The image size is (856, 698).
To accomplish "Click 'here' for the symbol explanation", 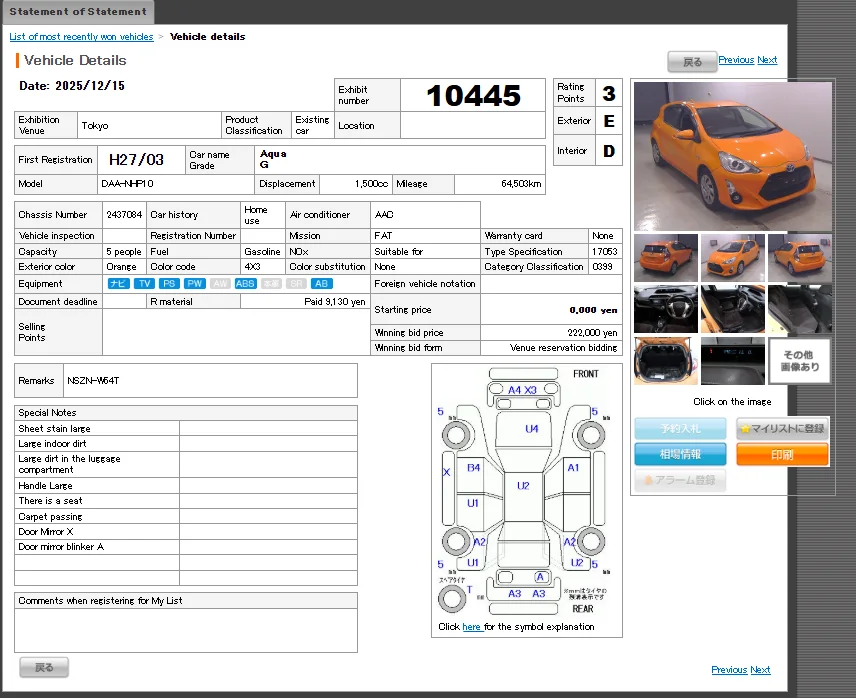I will tap(472, 627).
